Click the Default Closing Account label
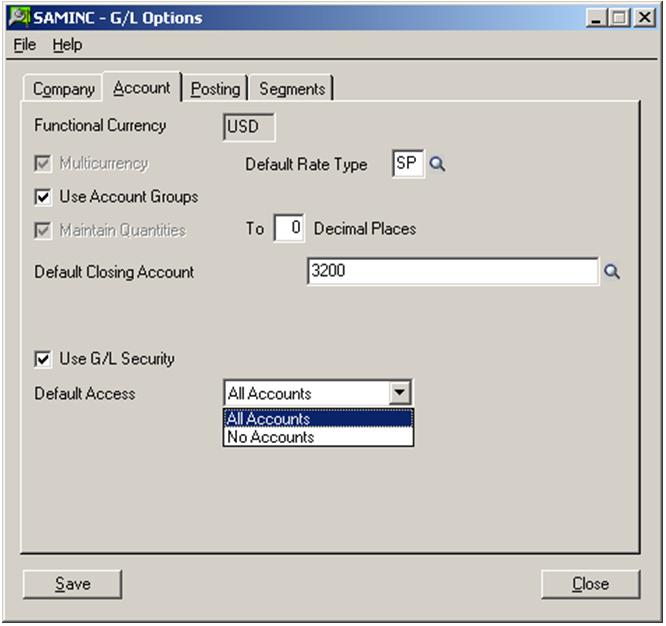 click(x=114, y=272)
